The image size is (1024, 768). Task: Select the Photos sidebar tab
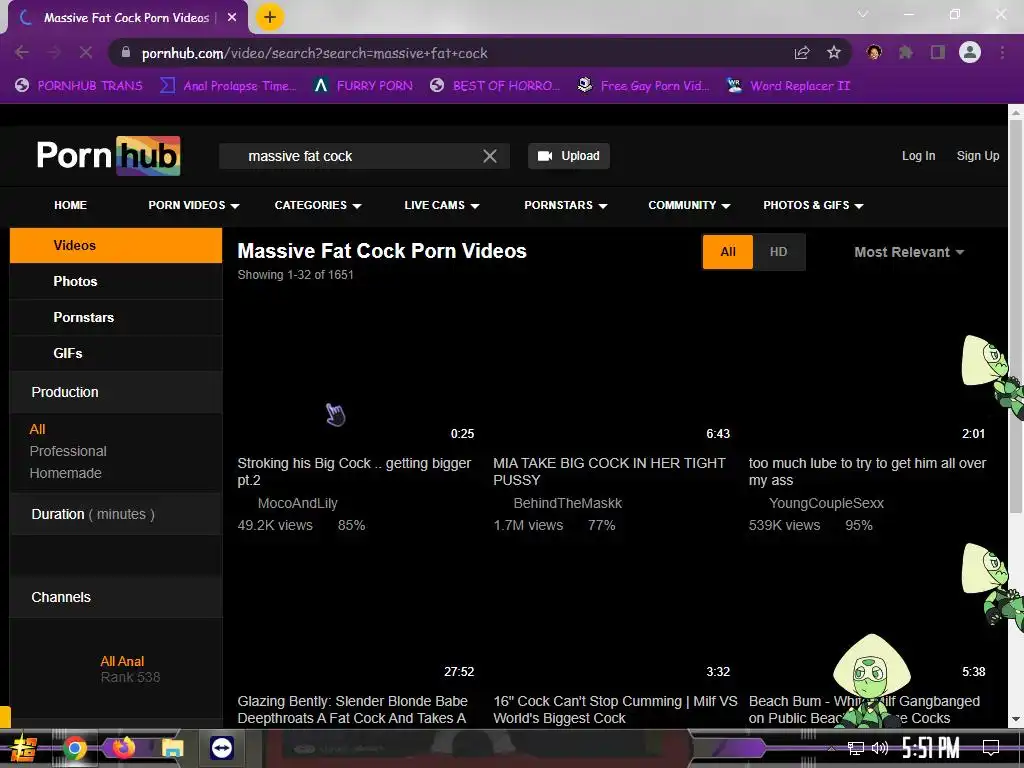click(116, 281)
